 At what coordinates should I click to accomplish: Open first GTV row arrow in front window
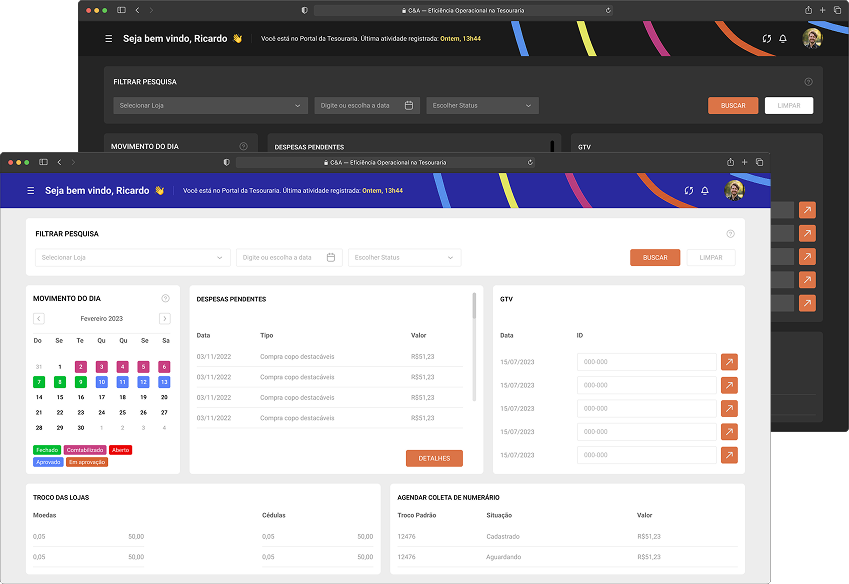click(729, 362)
